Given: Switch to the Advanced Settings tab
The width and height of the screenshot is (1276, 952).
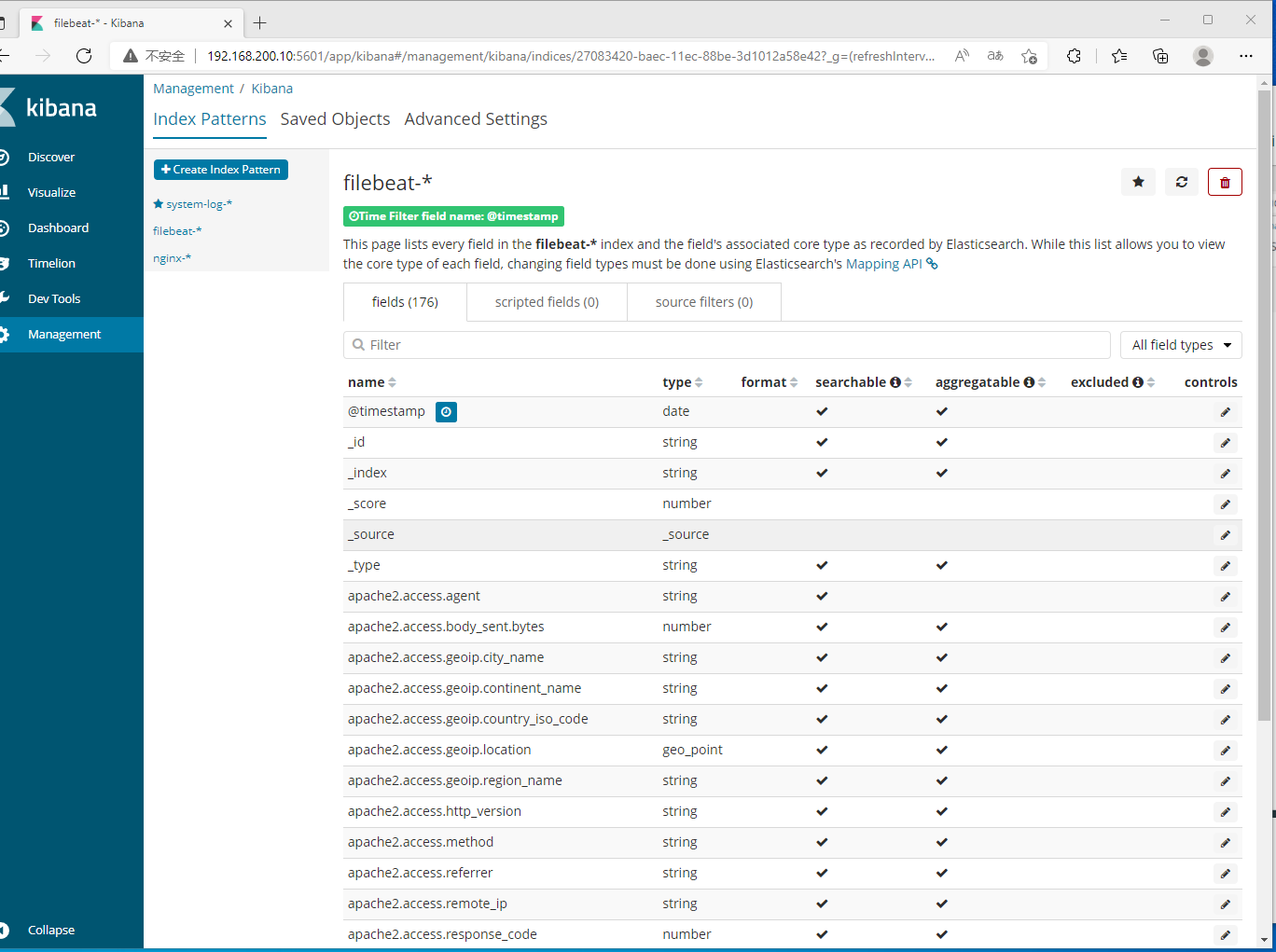Looking at the screenshot, I should point(476,119).
